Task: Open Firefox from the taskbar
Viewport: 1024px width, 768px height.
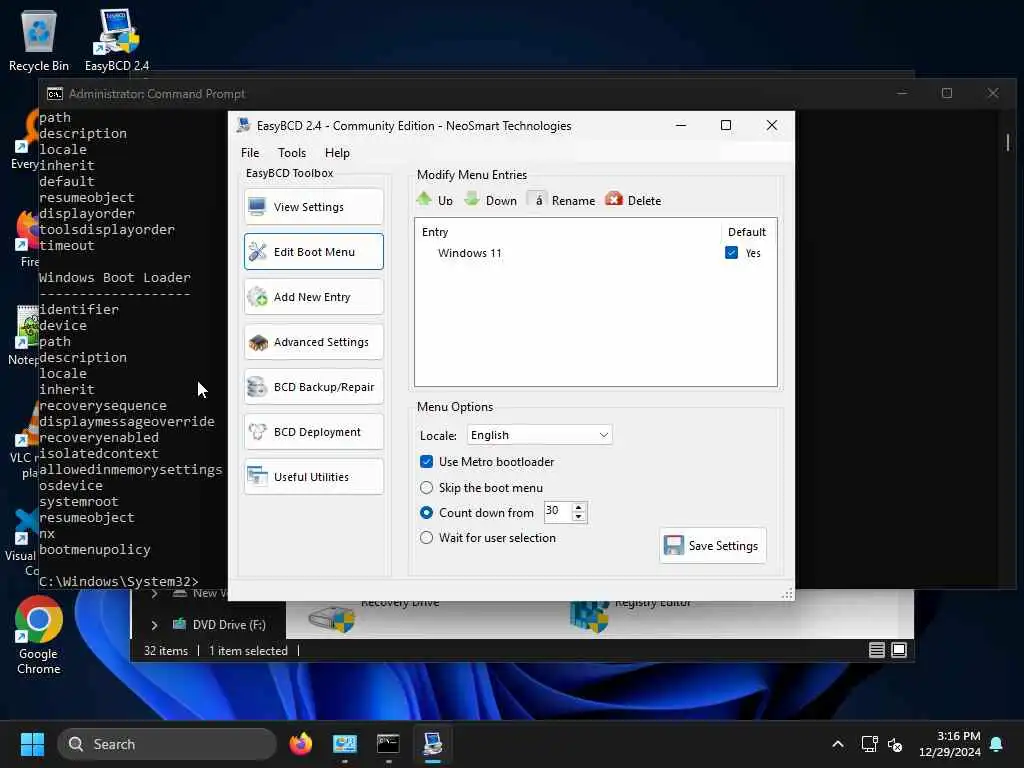Action: click(301, 744)
